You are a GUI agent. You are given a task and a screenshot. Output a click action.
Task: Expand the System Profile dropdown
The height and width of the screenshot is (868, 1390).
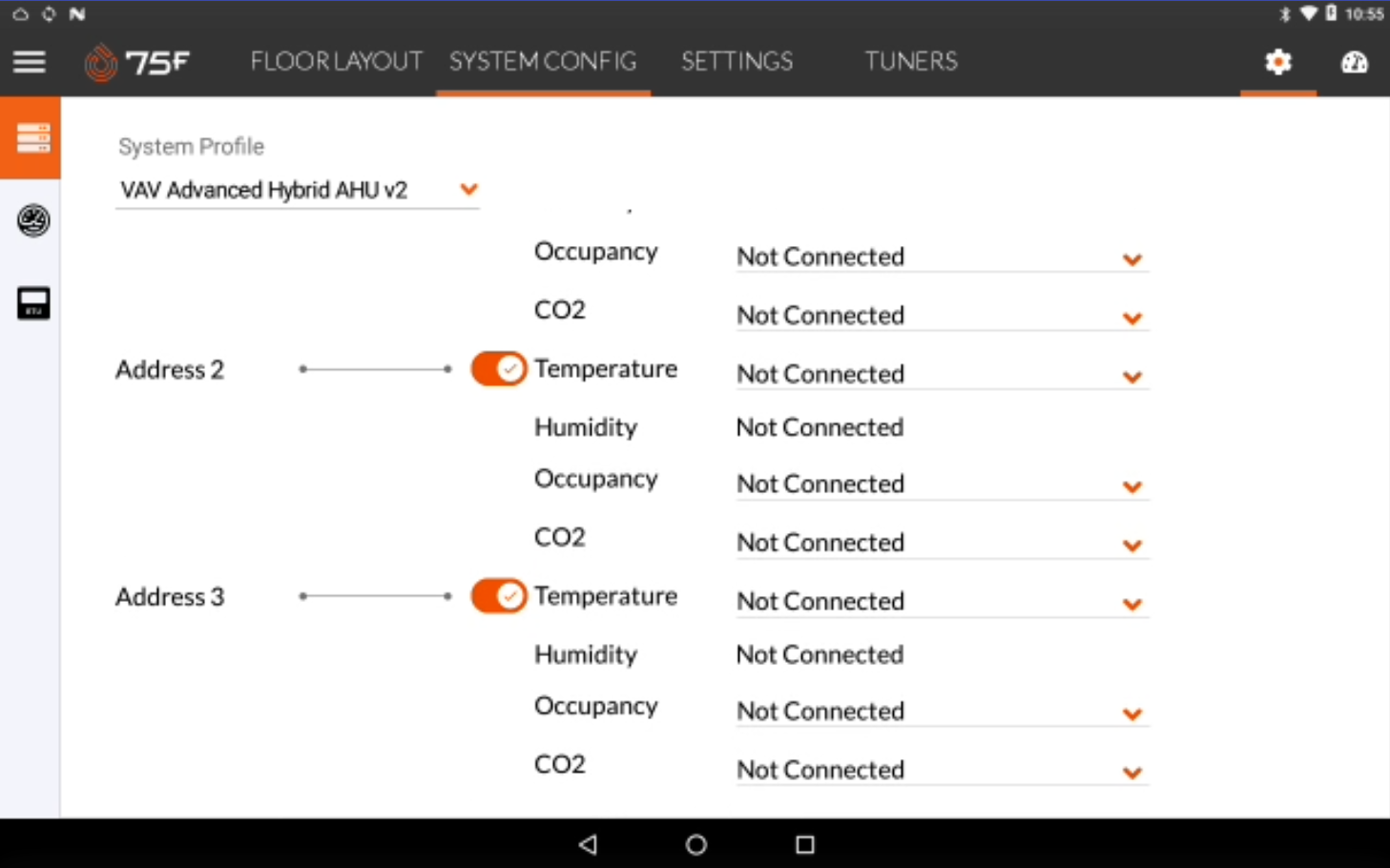pyautogui.click(x=297, y=190)
